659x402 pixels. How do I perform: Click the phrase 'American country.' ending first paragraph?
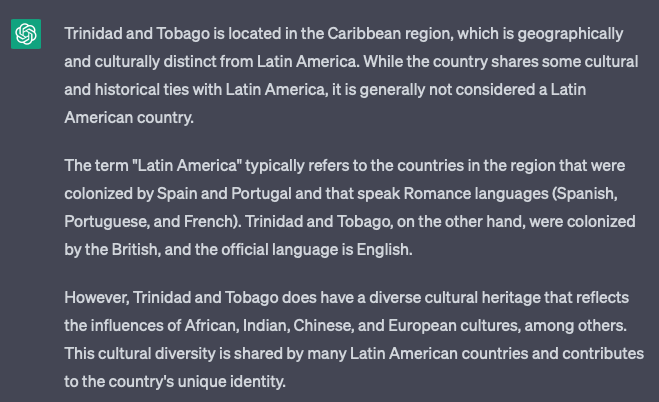(x=129, y=118)
